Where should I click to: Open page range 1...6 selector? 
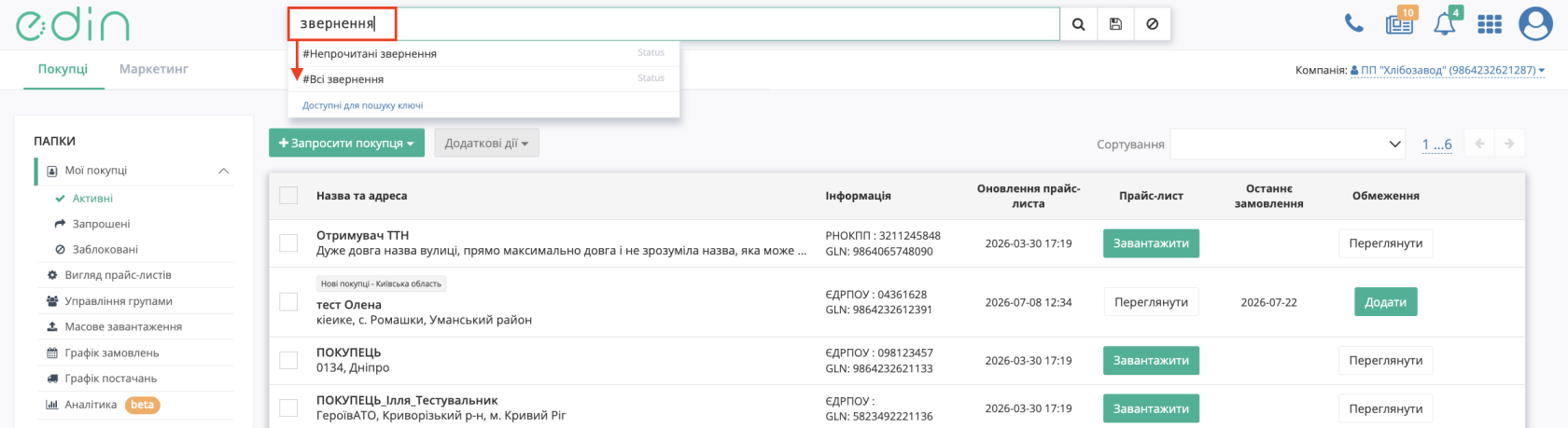tap(1436, 145)
